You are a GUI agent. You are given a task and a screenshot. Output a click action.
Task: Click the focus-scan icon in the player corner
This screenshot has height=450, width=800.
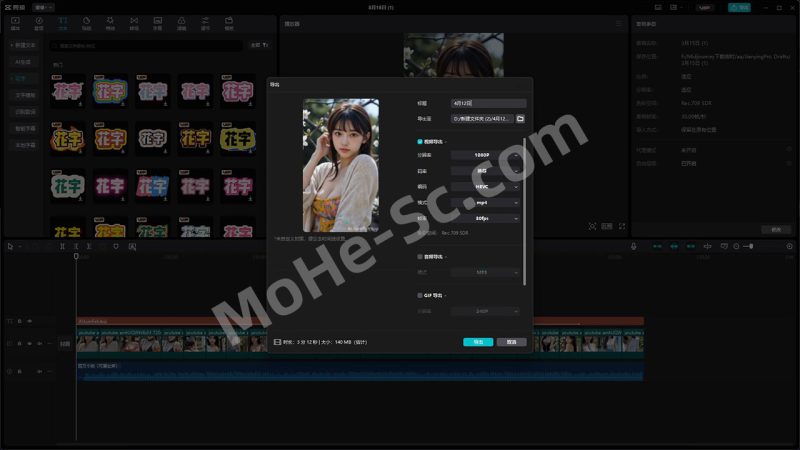(592, 226)
